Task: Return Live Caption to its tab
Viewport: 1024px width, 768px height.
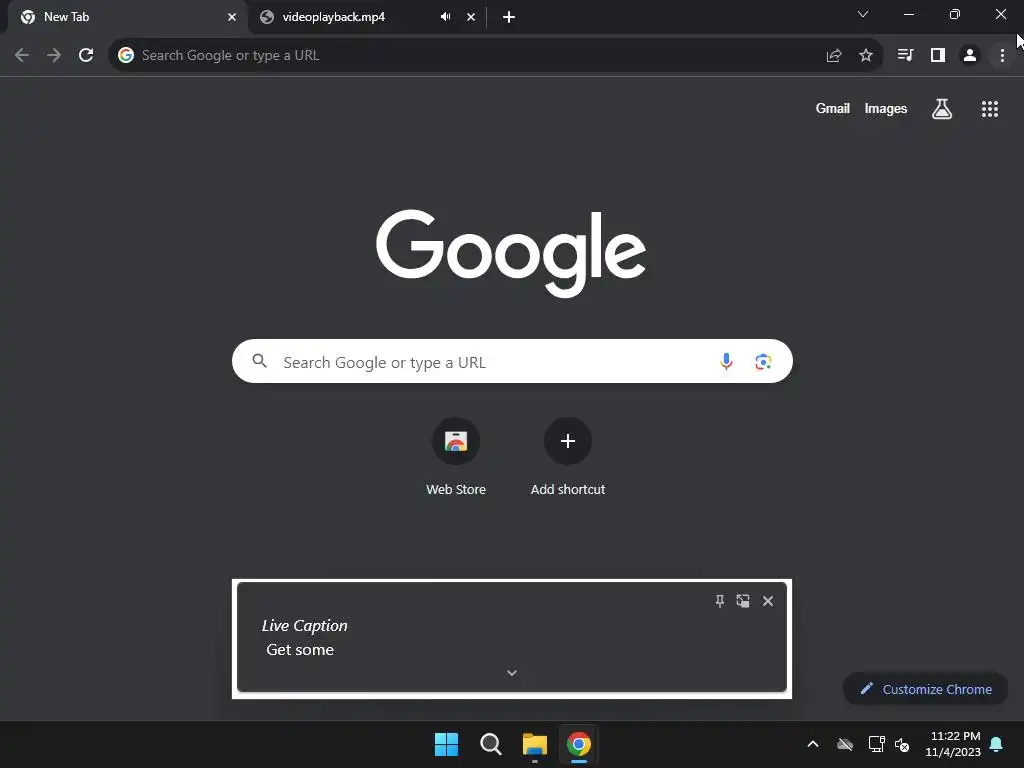Action: pos(743,601)
